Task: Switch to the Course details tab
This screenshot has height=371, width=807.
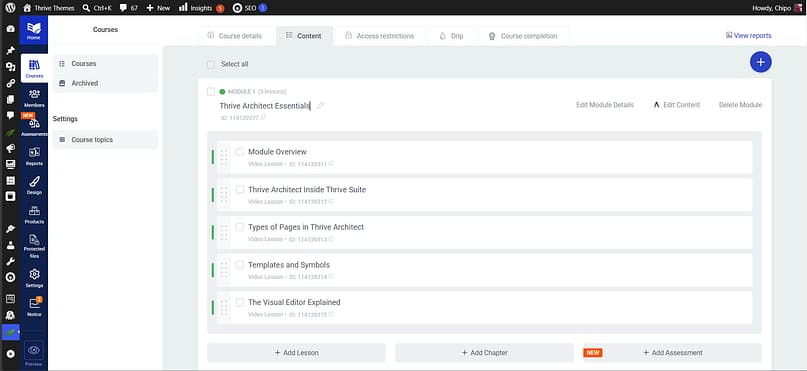Action: (235, 36)
